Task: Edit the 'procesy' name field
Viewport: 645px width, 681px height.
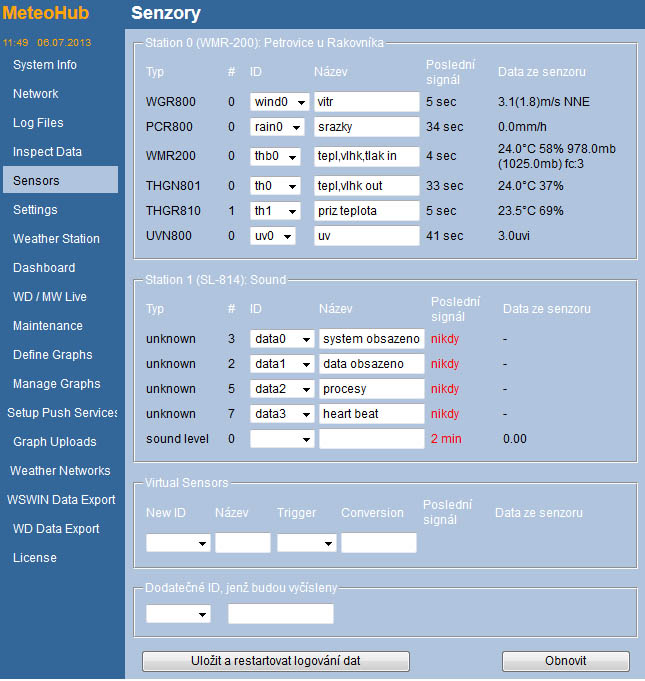Action: tap(372, 389)
